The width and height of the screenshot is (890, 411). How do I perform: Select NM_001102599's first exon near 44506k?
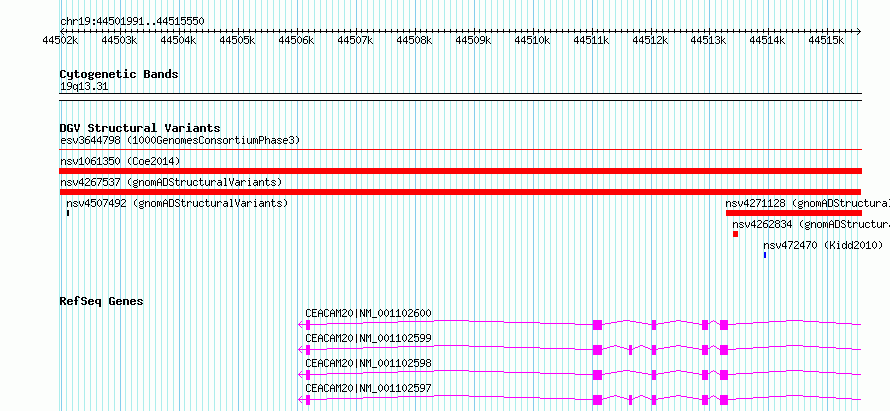(308, 350)
